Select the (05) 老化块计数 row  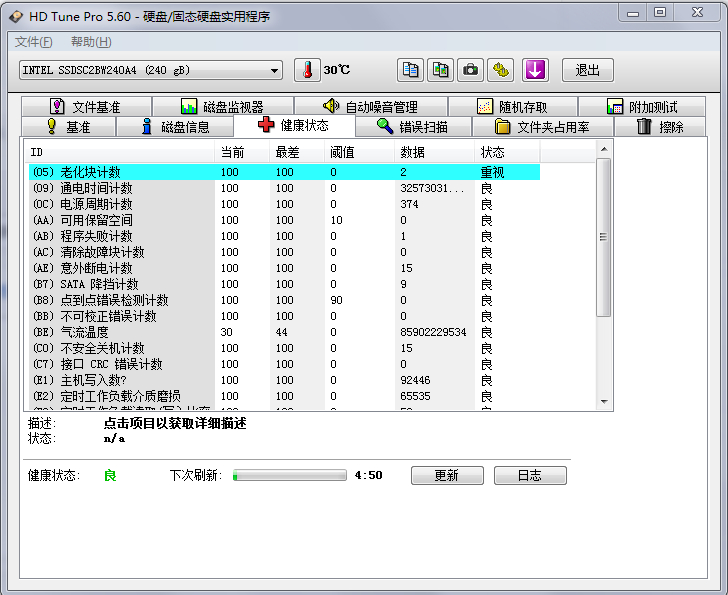[x=284, y=172]
